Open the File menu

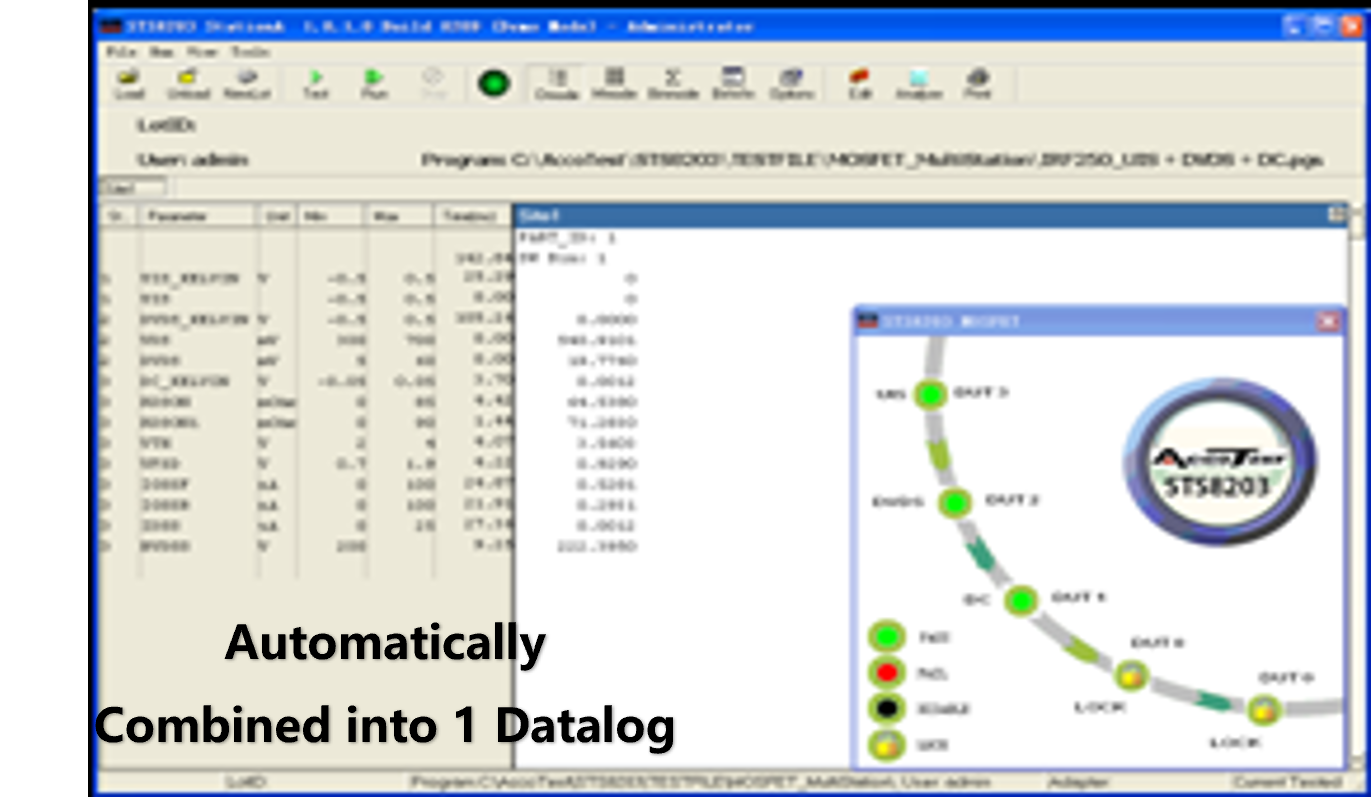click(x=121, y=50)
